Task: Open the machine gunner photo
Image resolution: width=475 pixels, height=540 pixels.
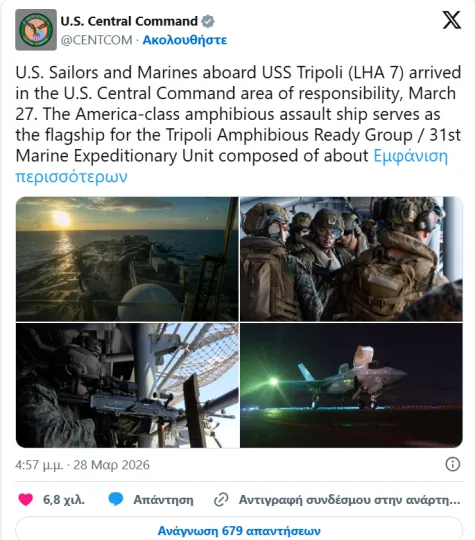Action: pyautogui.click(x=127, y=385)
